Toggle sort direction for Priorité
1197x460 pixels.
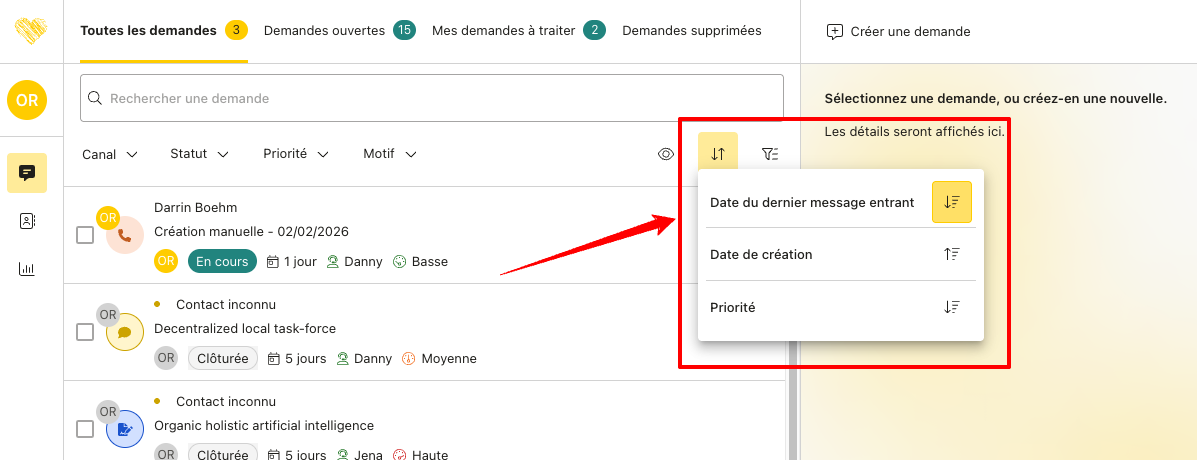[x=951, y=307]
